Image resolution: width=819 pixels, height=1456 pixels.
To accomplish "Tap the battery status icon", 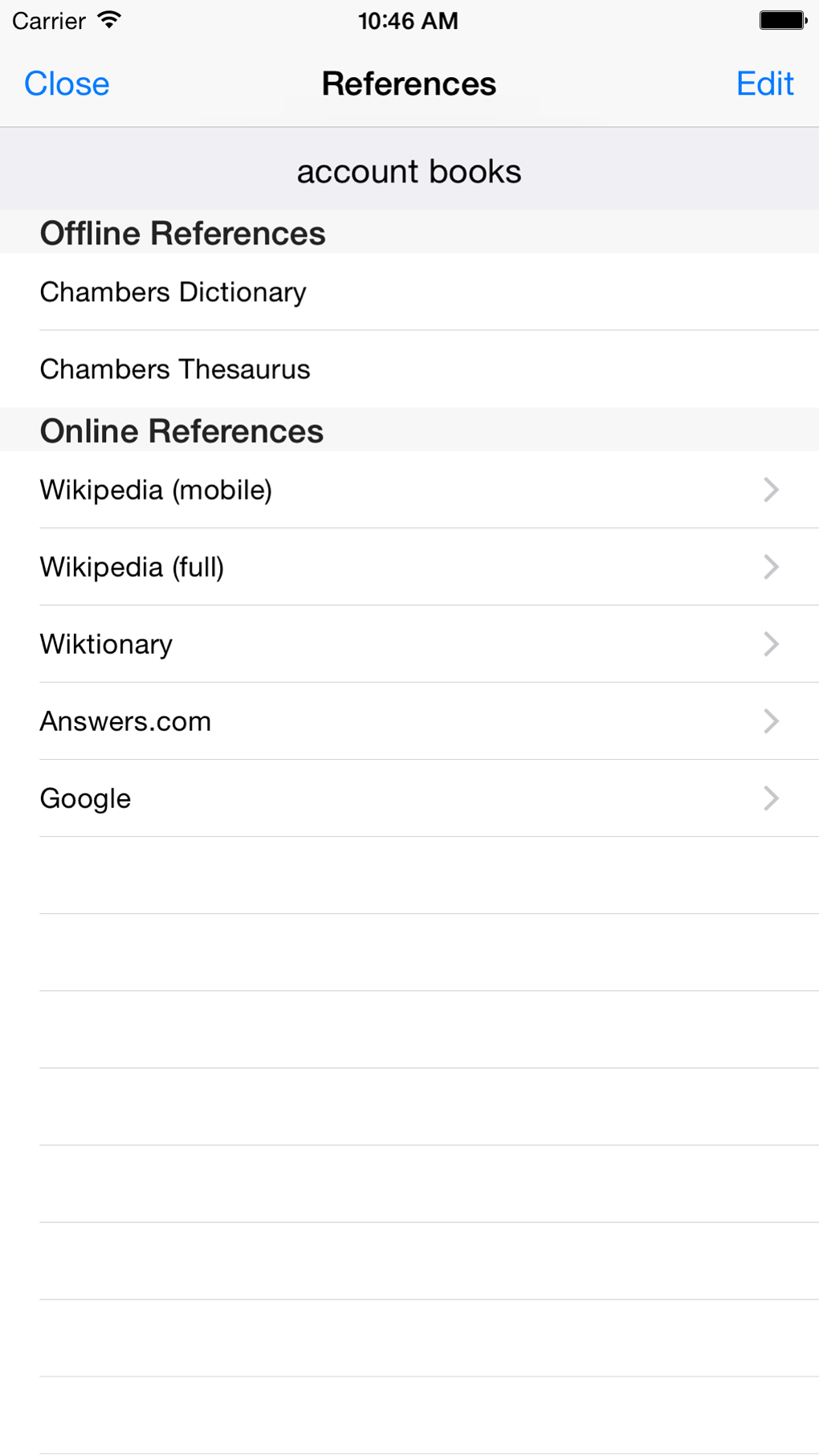I will (783, 20).
